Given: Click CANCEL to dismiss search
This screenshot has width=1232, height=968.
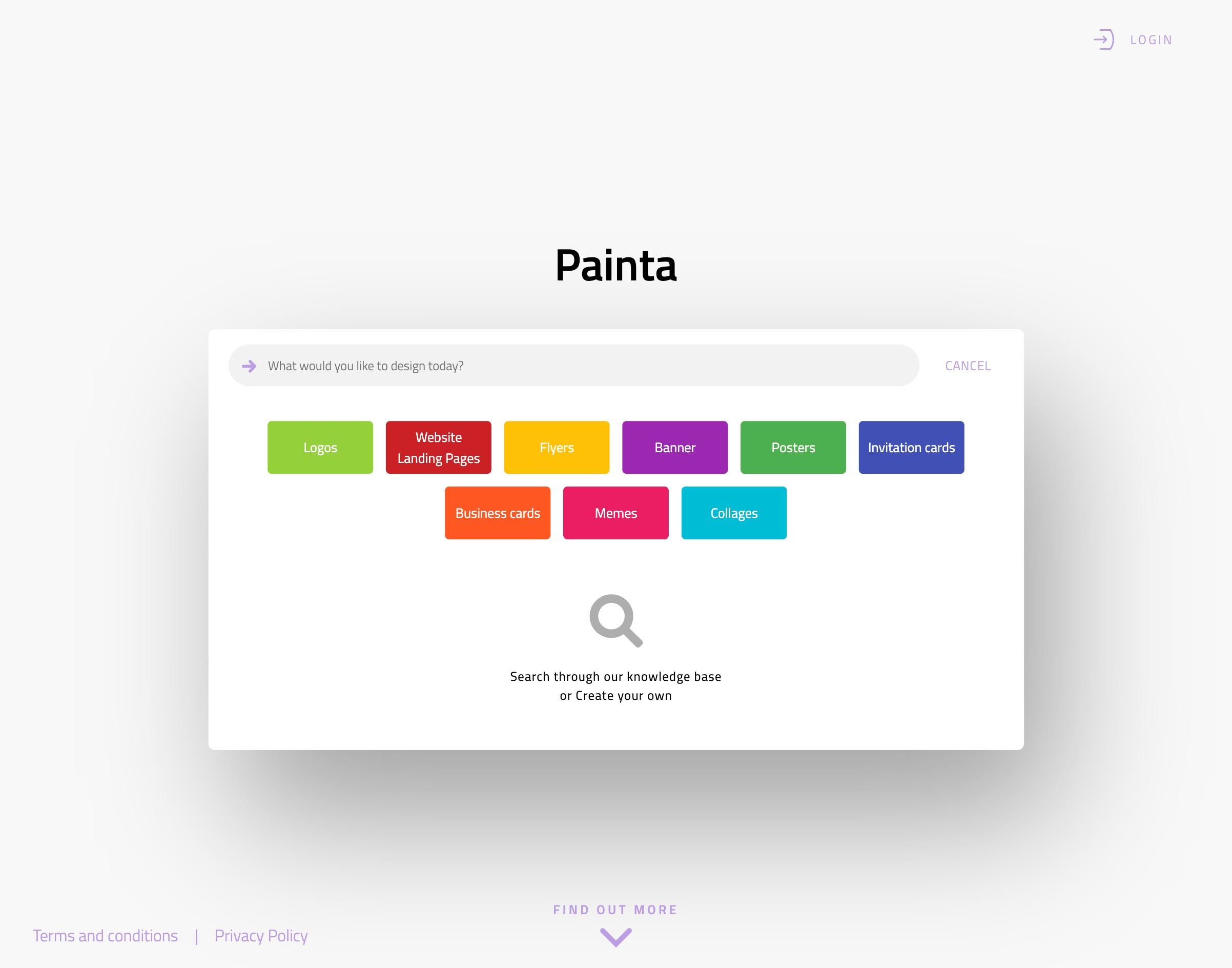Looking at the screenshot, I should point(967,365).
